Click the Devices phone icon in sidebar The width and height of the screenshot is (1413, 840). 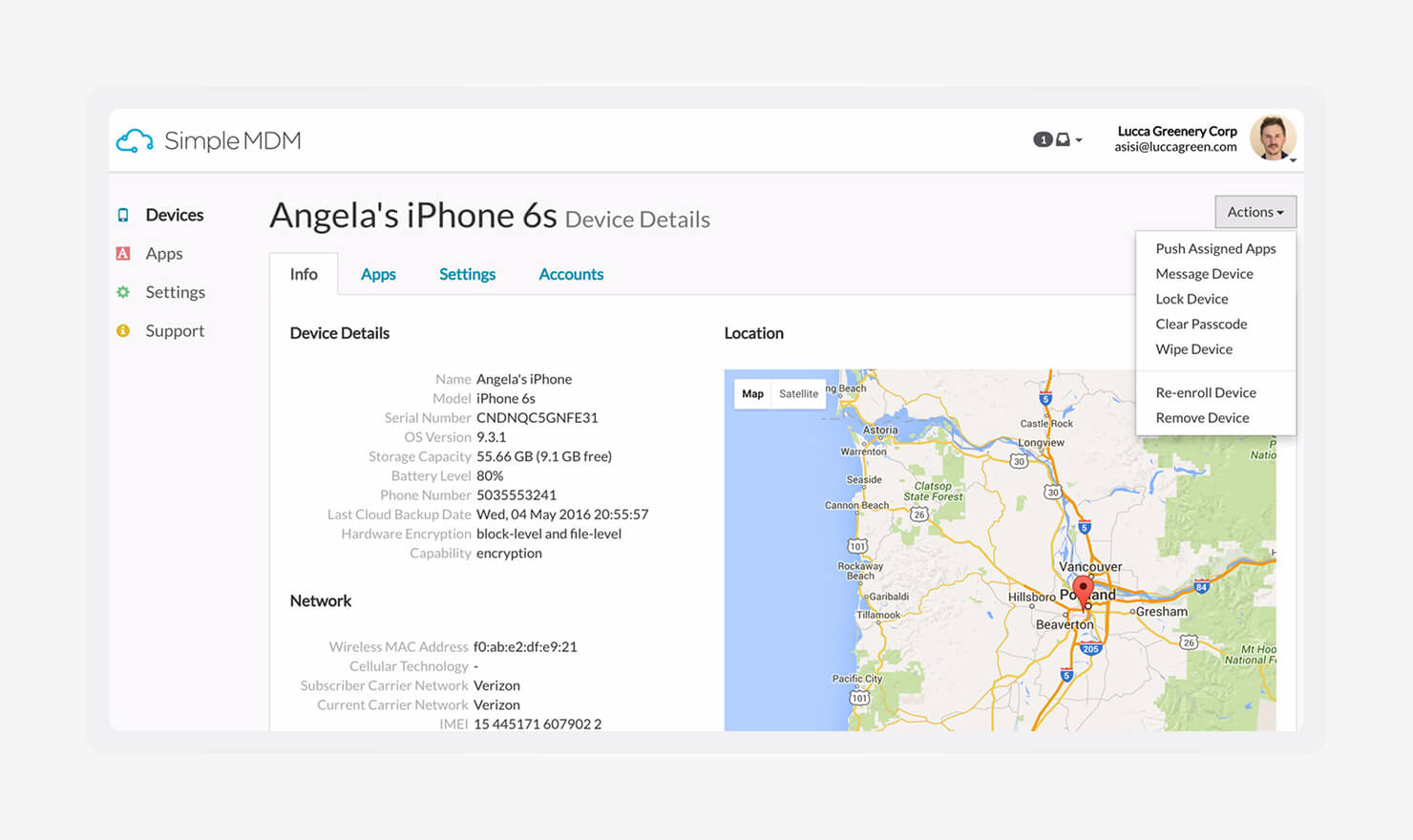(123, 216)
